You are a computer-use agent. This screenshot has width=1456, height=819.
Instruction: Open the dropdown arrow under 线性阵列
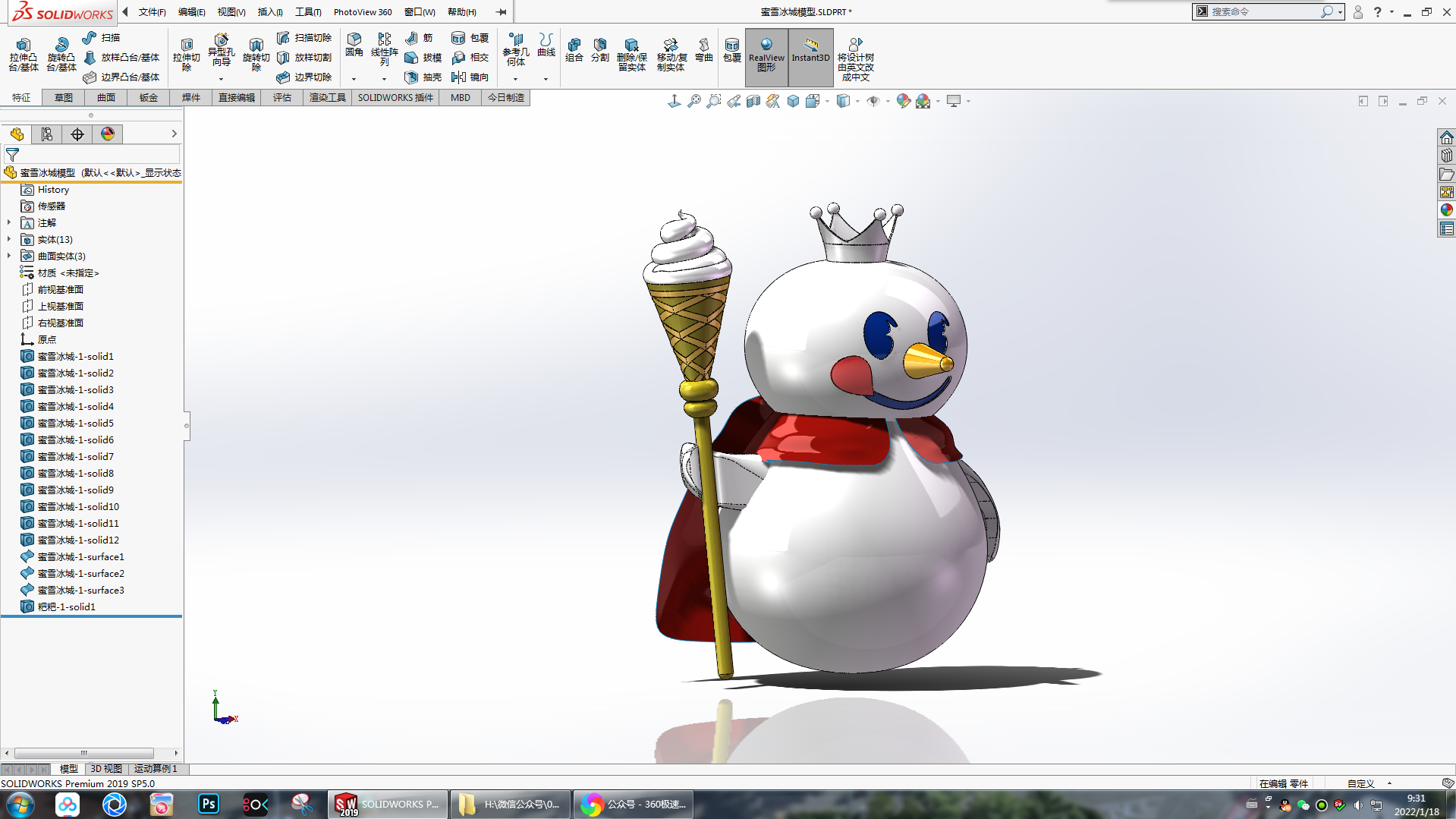(x=384, y=79)
